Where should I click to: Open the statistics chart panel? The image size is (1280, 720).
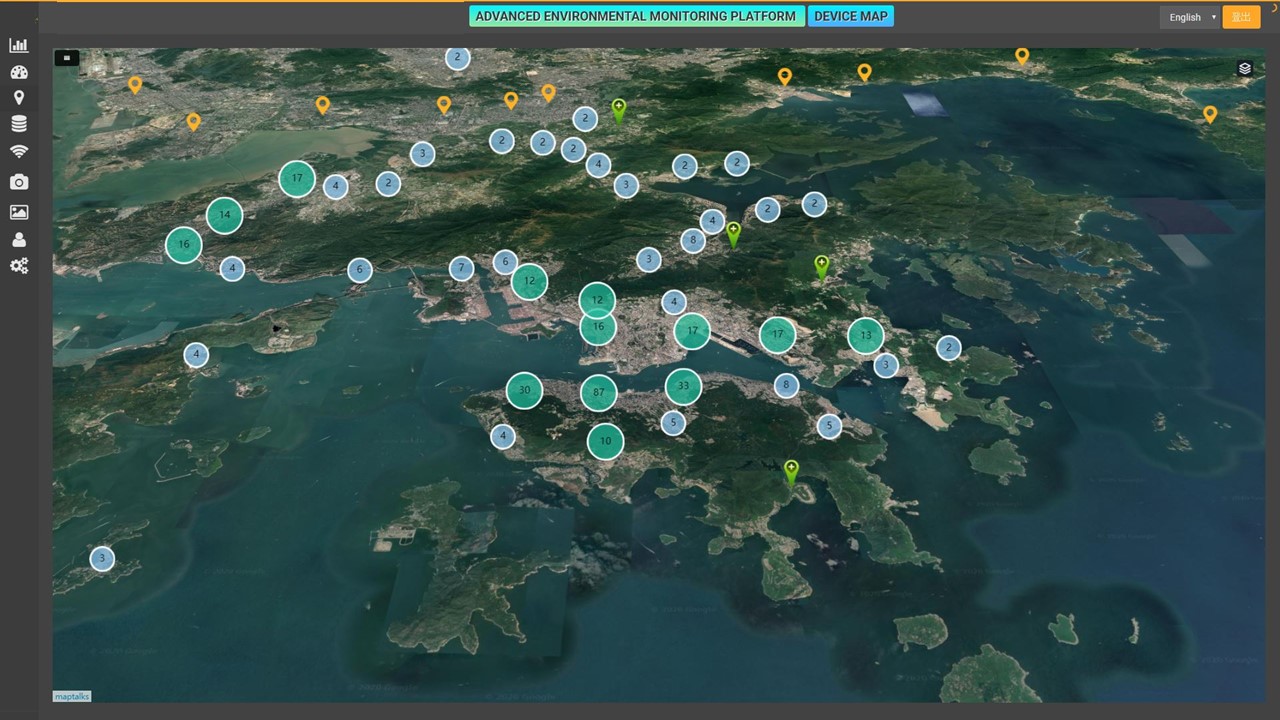(x=19, y=45)
